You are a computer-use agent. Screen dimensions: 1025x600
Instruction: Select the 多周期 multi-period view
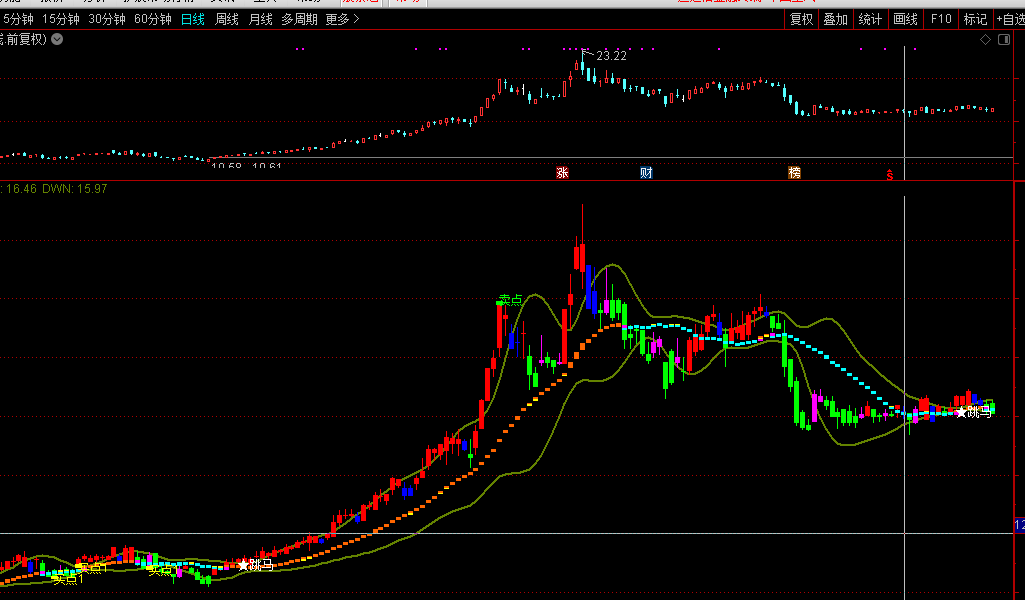point(299,19)
